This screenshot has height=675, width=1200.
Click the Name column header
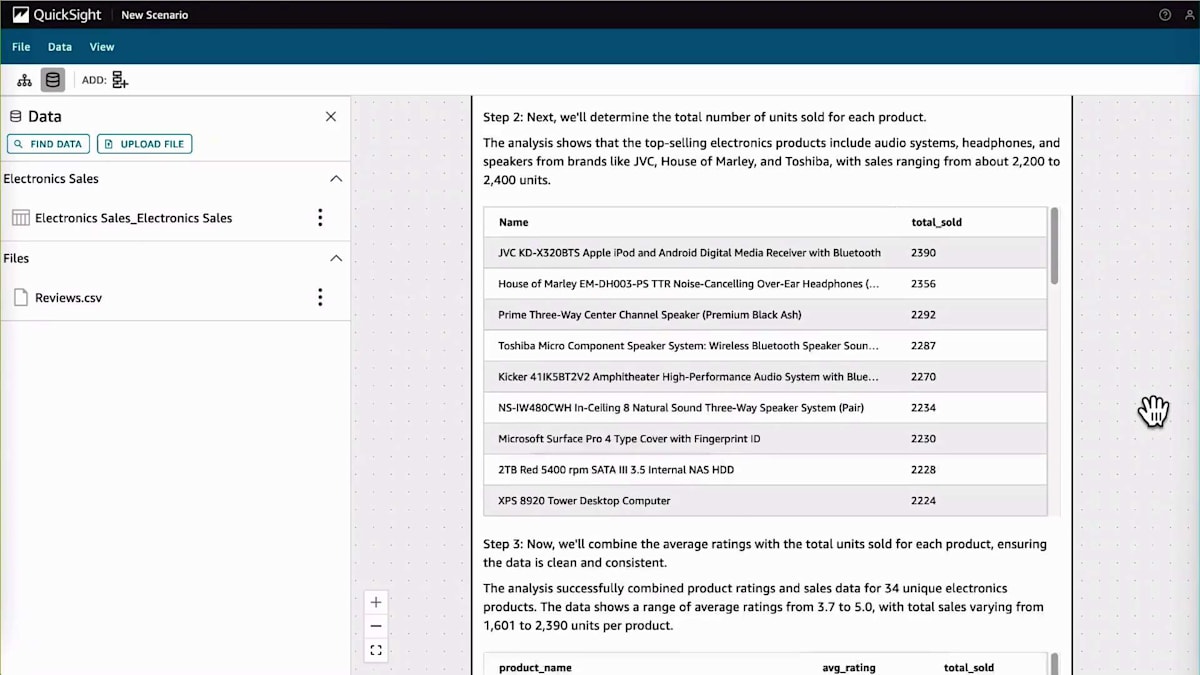pyautogui.click(x=513, y=222)
